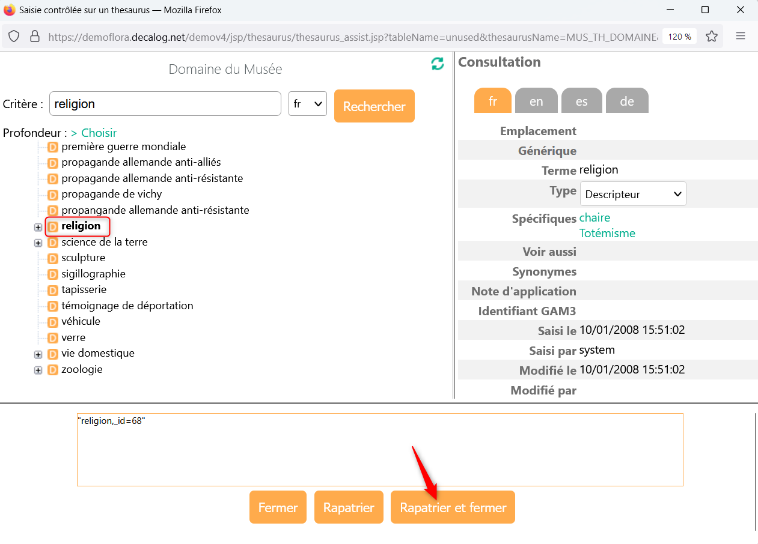Viewport: 758px width, 544px height.
Task: Expand the zoologie tree node
Action: click(38, 370)
